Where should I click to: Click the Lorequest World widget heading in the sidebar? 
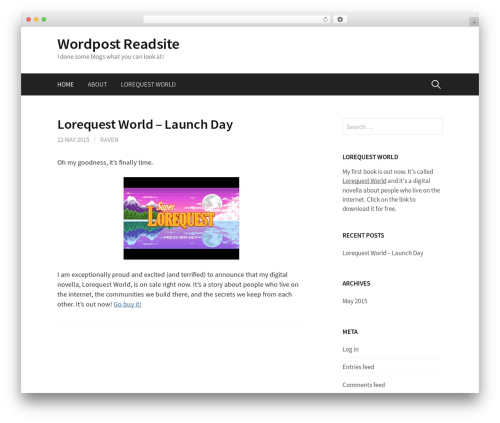[x=370, y=157]
